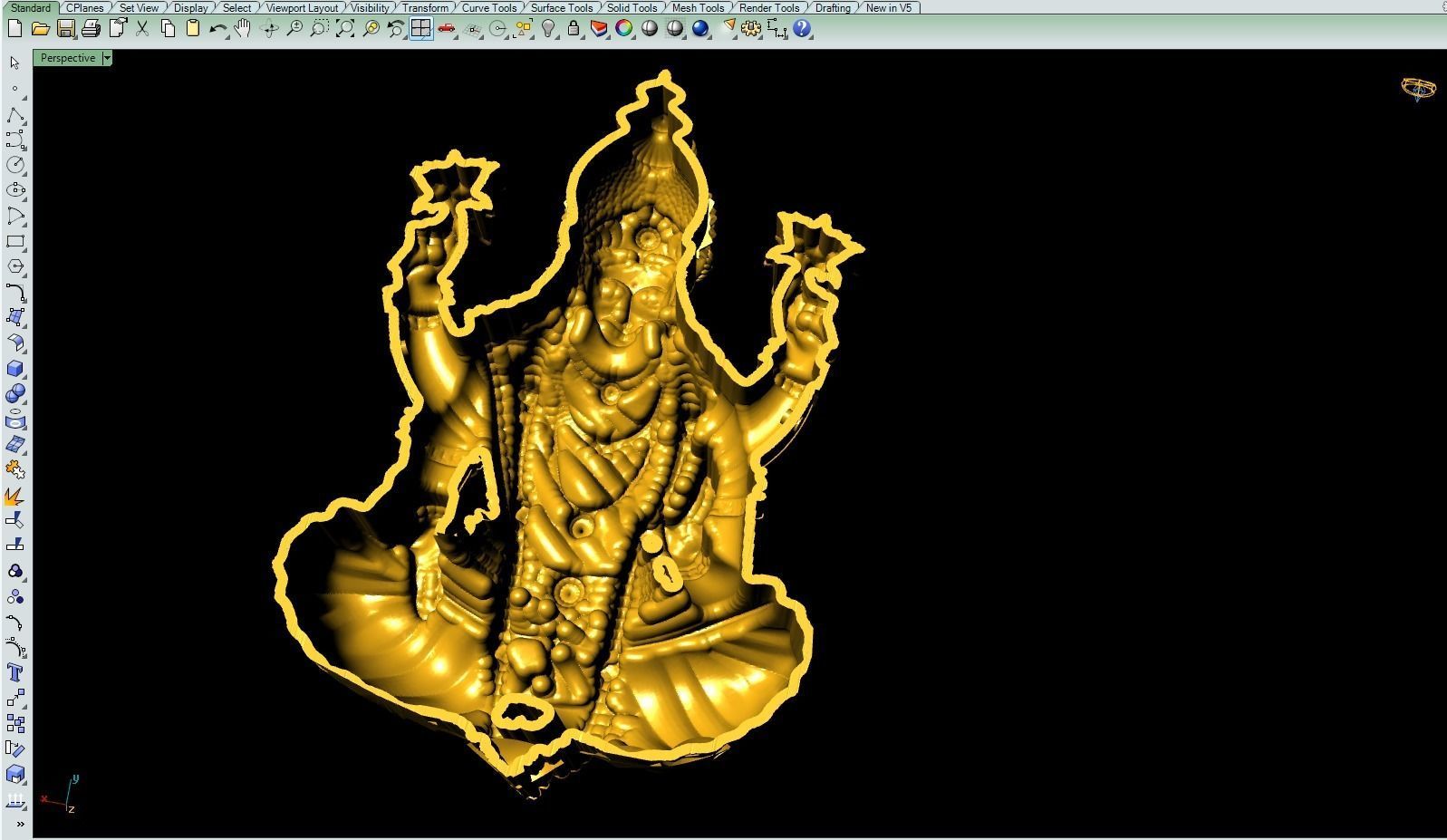Create a spotlight with the cone icon
The width and height of the screenshot is (1447, 840).
[727, 29]
